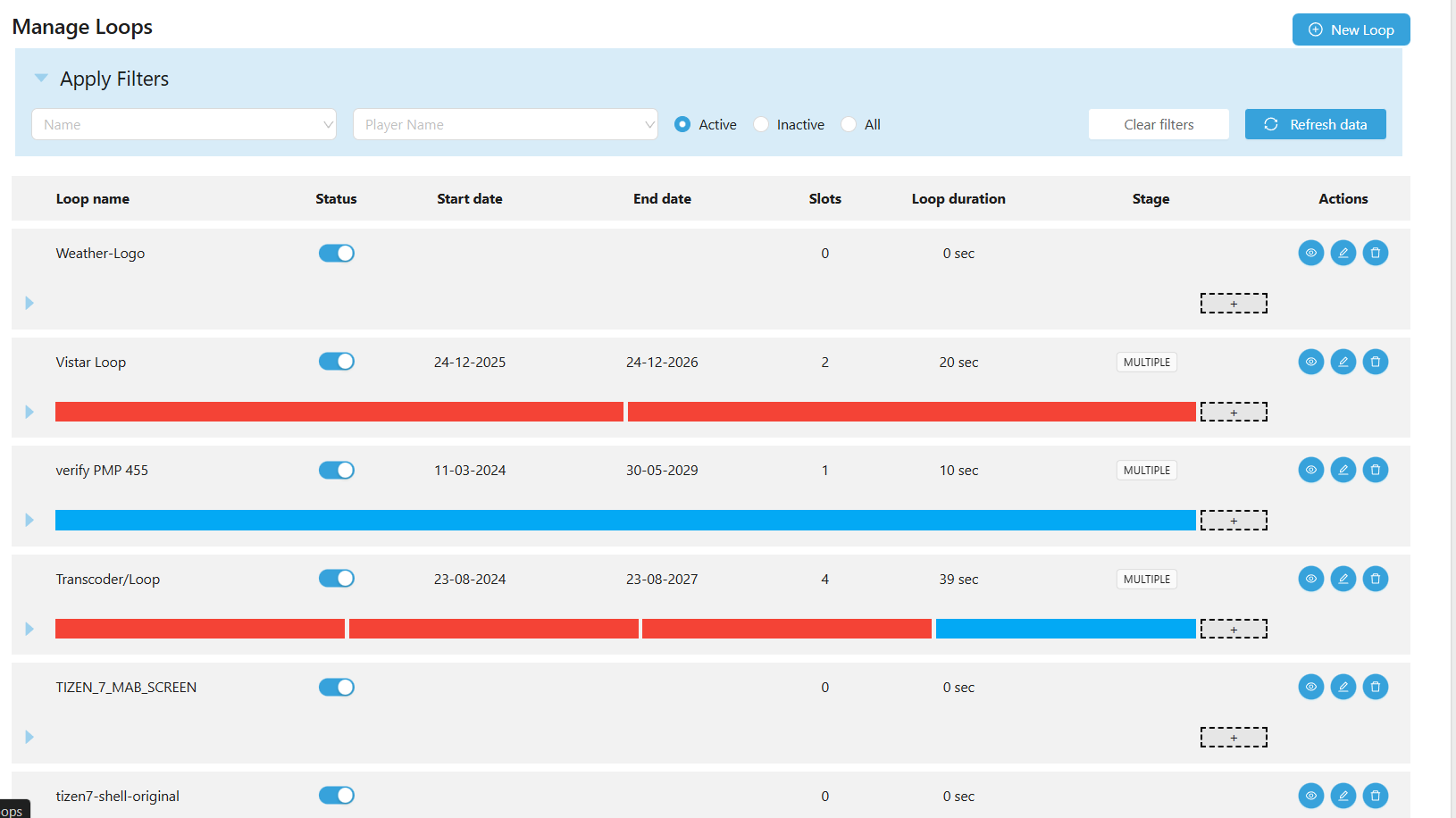Viewport: 1456px width, 818px height.
Task: Create a New Loop
Action: (x=1351, y=29)
